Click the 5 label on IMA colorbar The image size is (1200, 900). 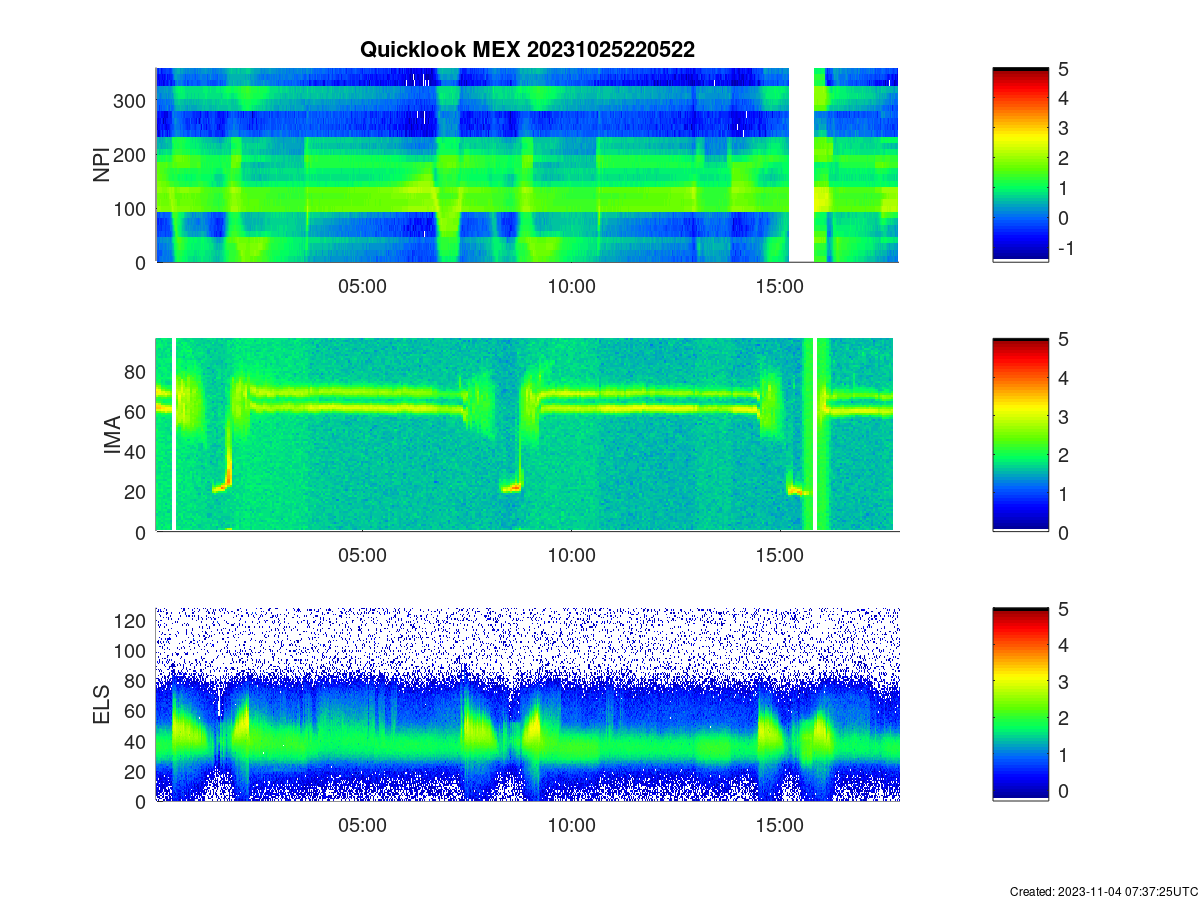pyautogui.click(x=1064, y=339)
